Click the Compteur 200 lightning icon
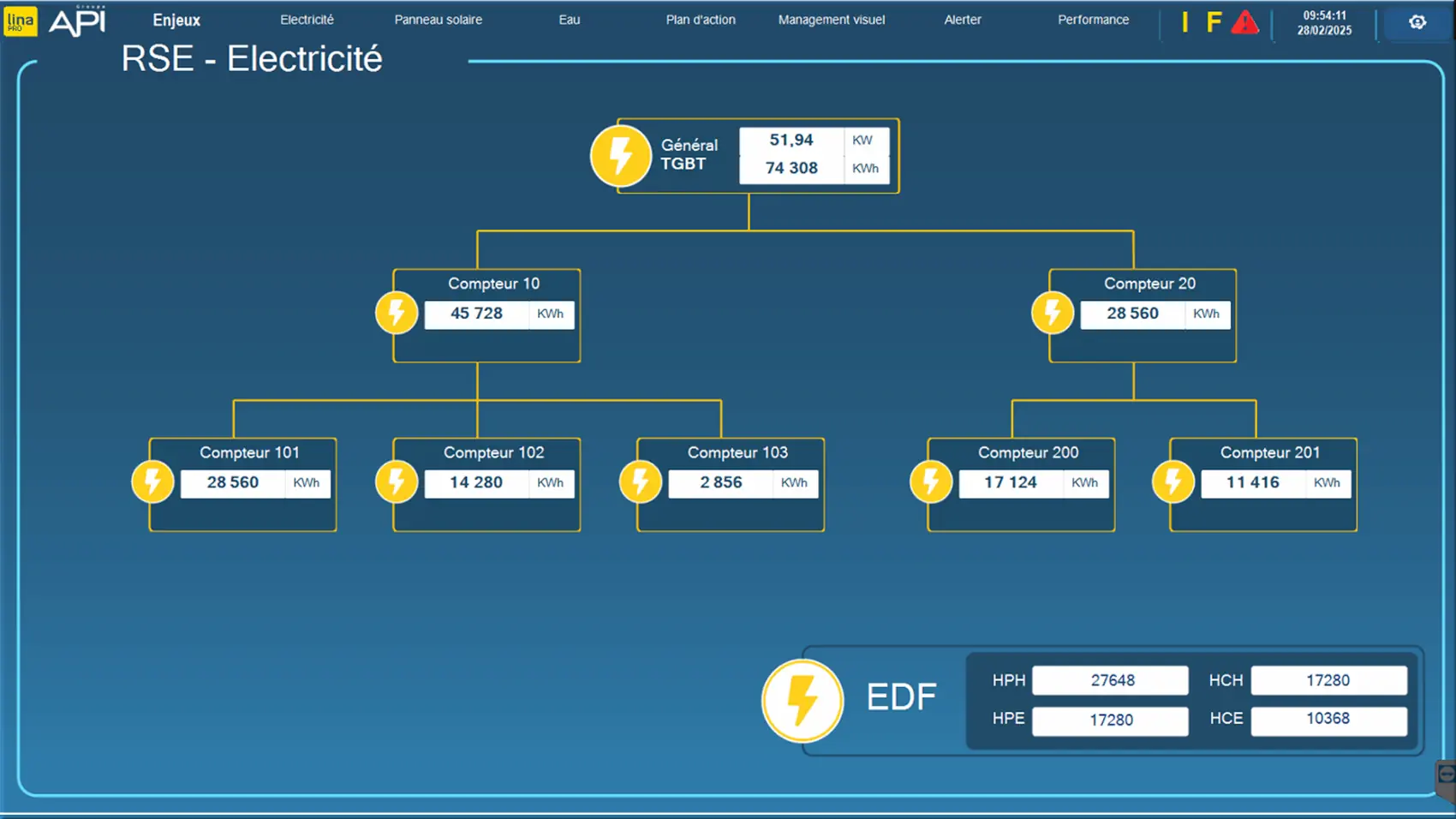The height and width of the screenshot is (819, 1456). (931, 481)
